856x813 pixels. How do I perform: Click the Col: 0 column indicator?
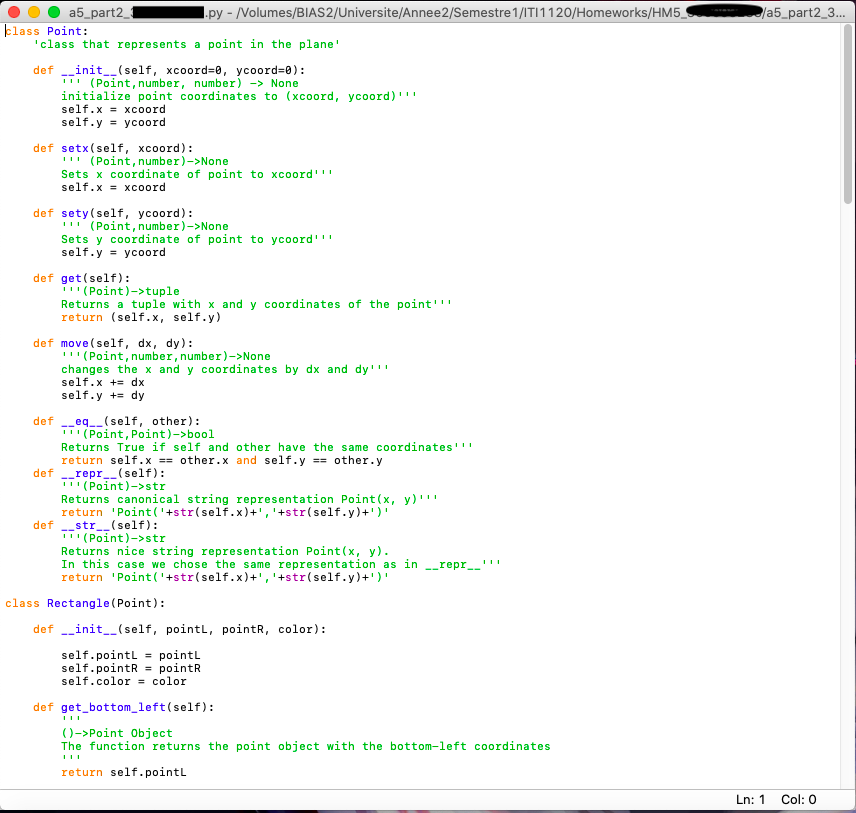pyautogui.click(x=798, y=799)
